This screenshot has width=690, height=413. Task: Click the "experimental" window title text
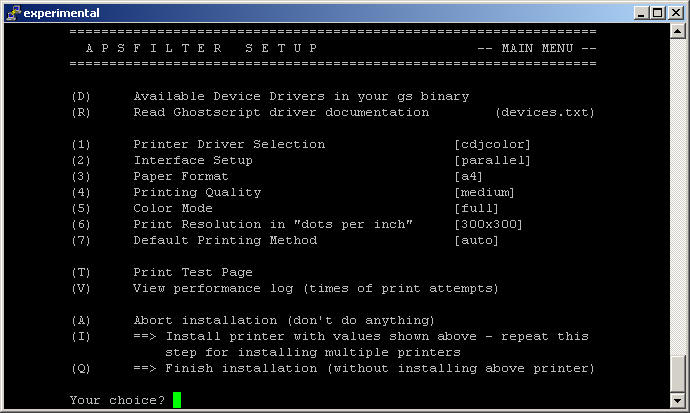pos(60,12)
